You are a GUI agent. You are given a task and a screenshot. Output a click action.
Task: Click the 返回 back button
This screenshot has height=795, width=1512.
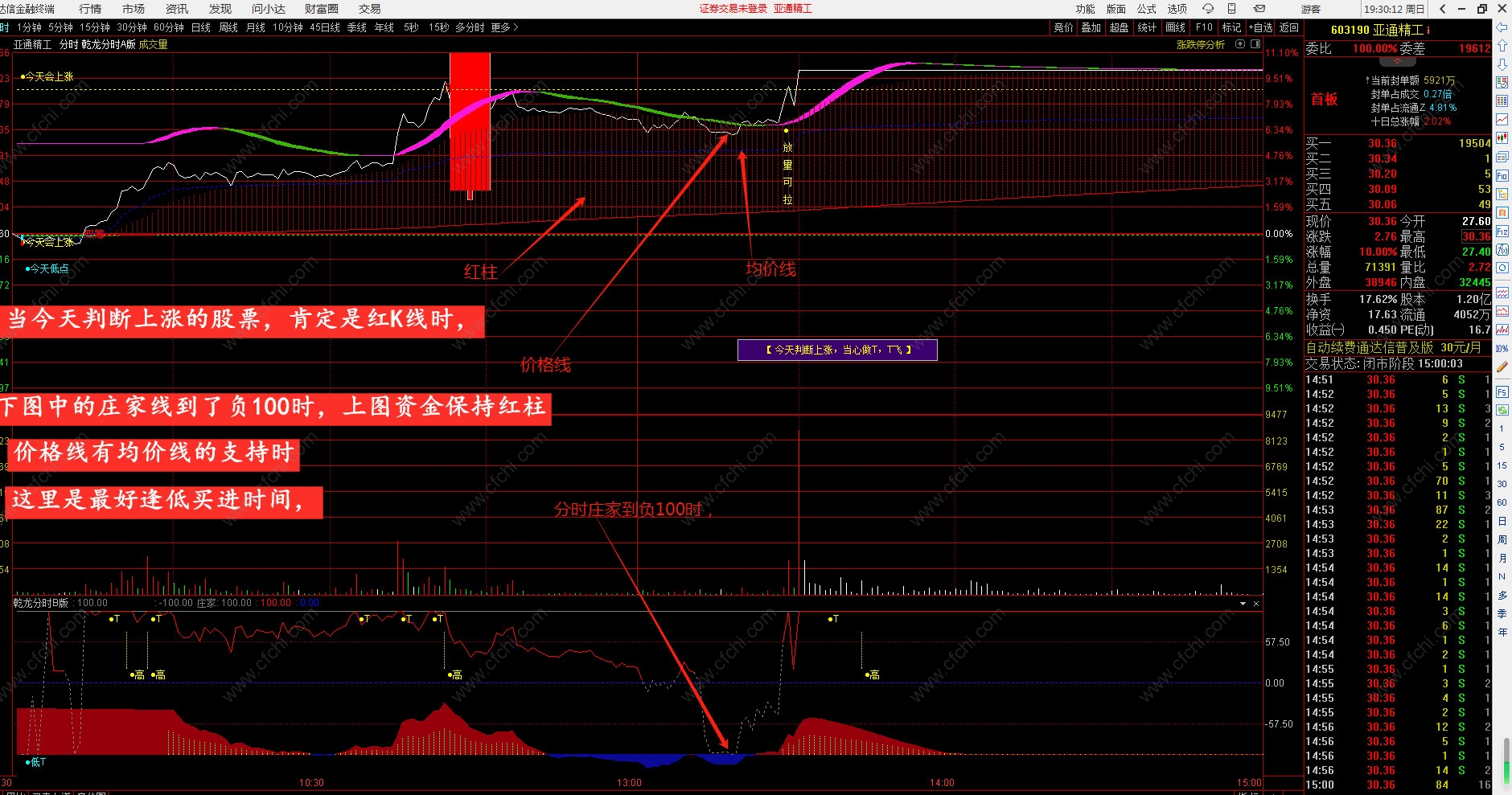pyautogui.click(x=1289, y=27)
